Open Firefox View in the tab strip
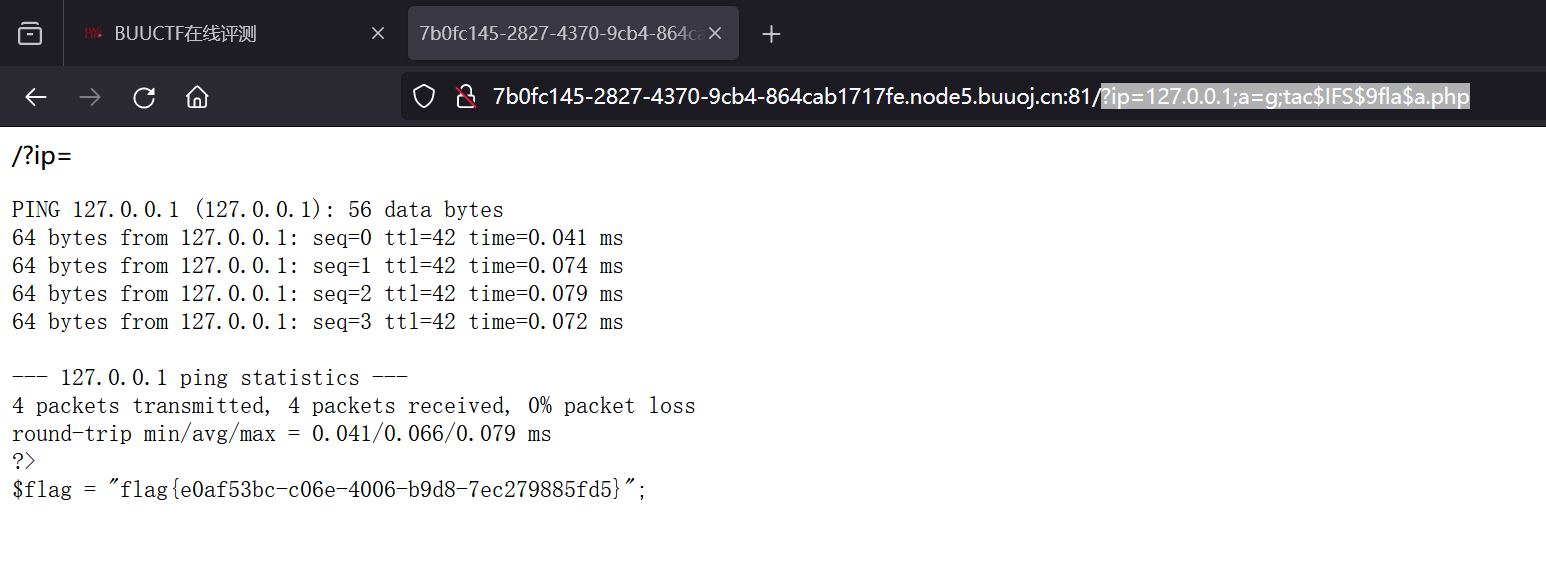This screenshot has width=1546, height=576. [x=30, y=33]
